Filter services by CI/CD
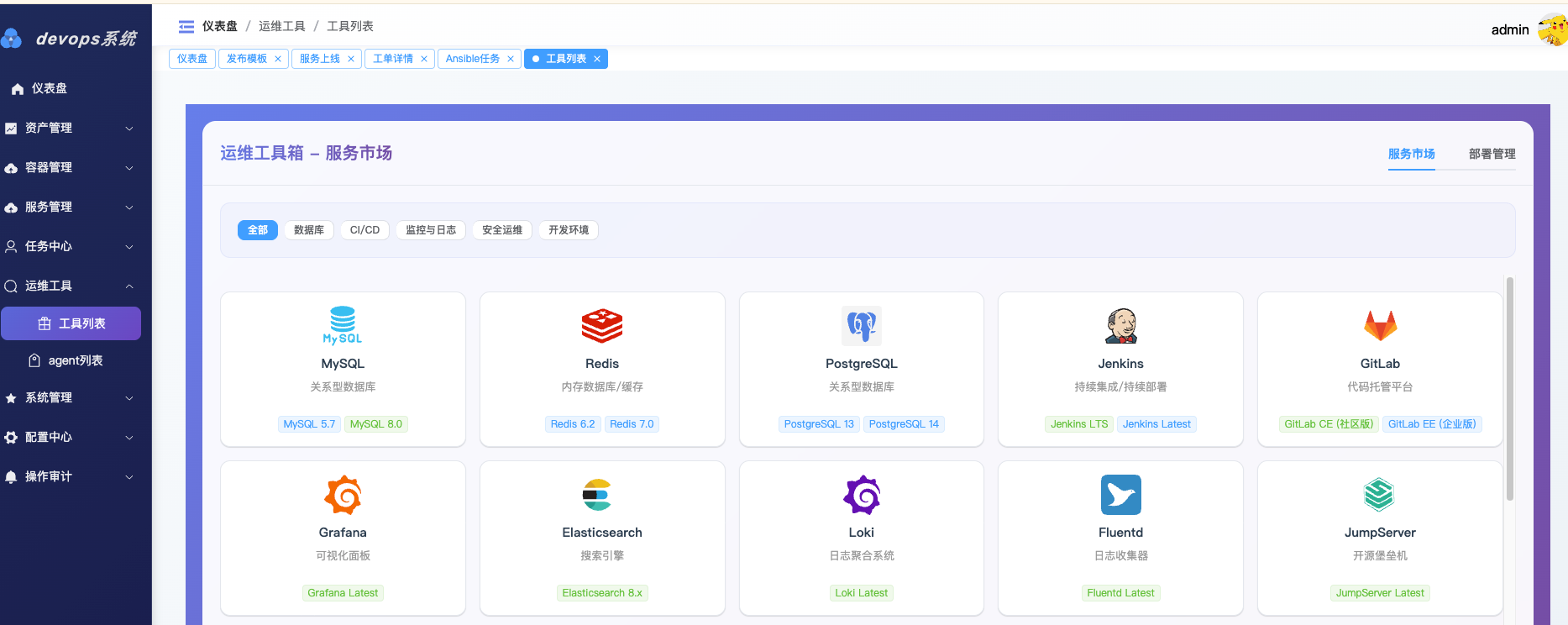Viewport: 1568px width, 625px height. 364,230
